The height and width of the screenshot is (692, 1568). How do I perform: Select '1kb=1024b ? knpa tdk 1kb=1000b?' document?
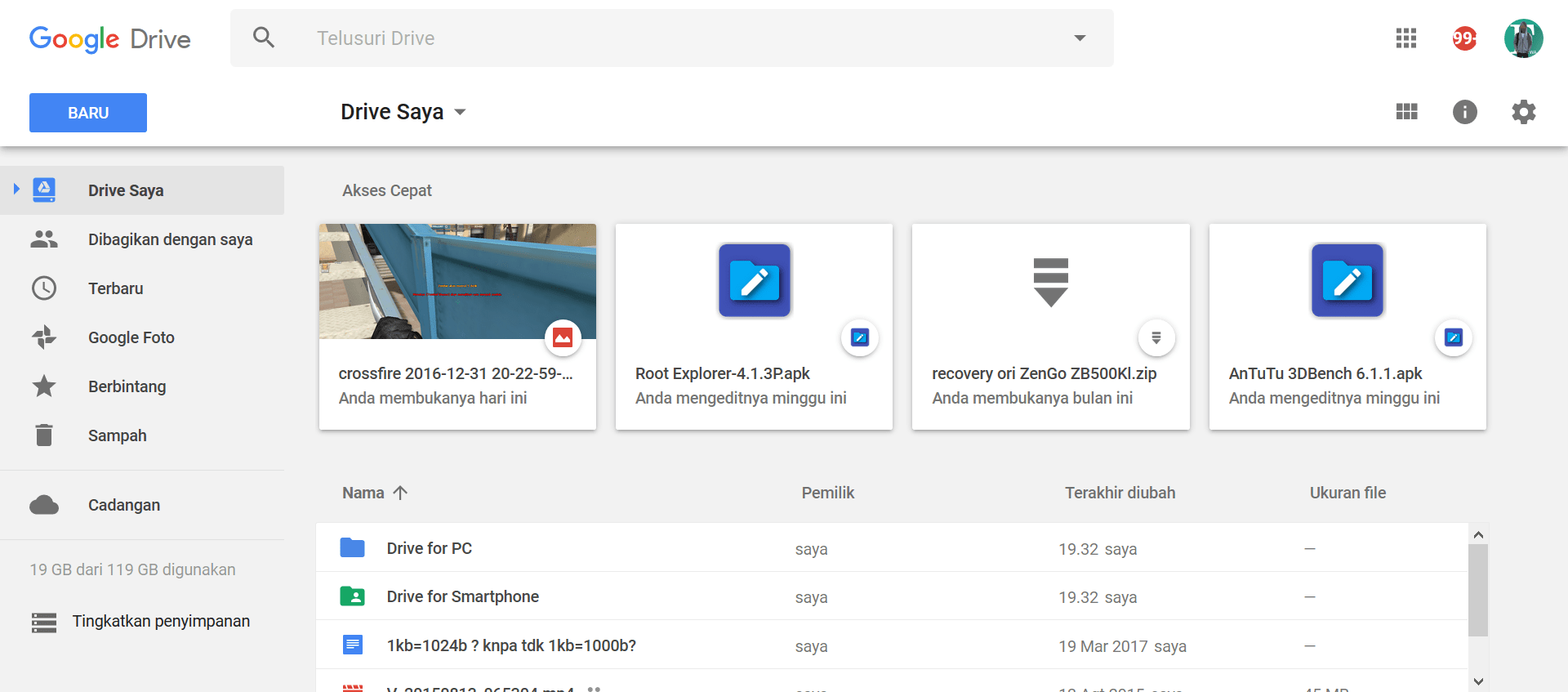(511, 645)
